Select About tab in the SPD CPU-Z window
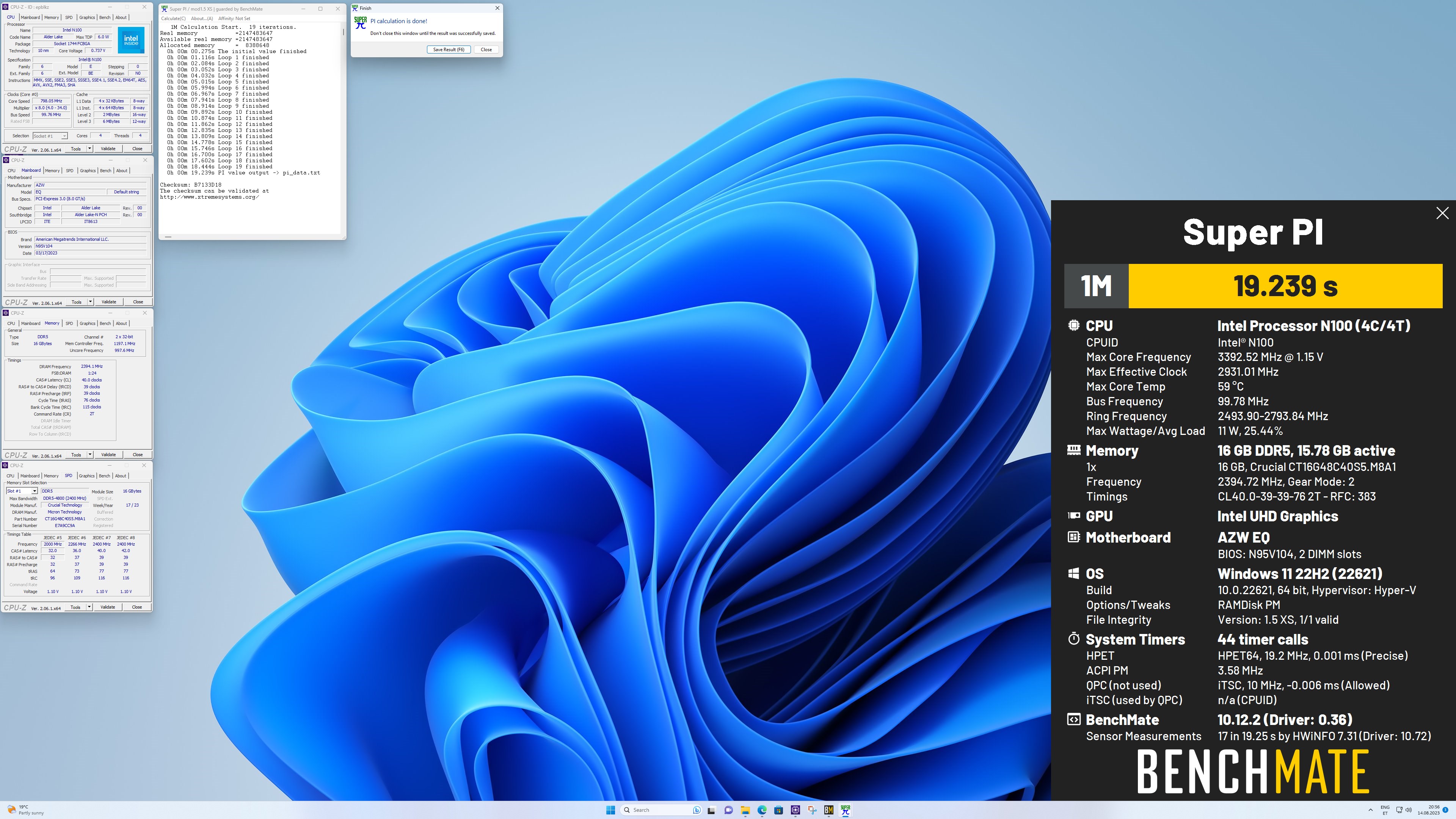The height and width of the screenshot is (819, 1456). 121,476
